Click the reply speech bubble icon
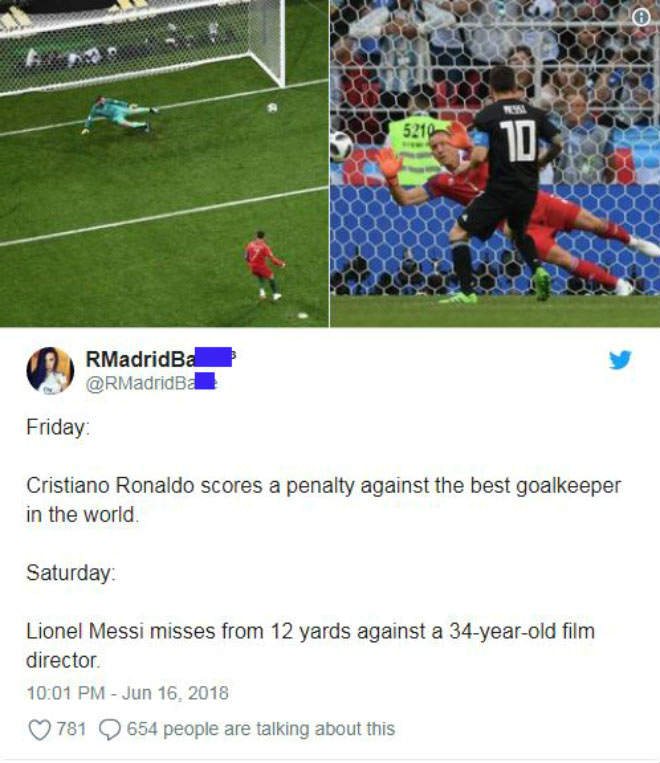Viewport: 660px width, 763px height. (110, 729)
